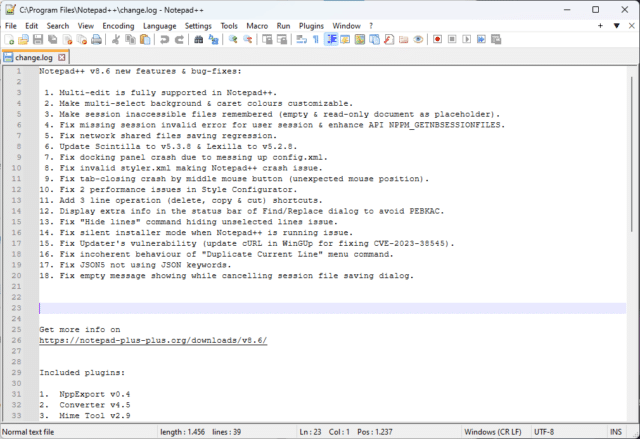Viewport: 640px width, 439px height.
Task: Click the Open file toolbar icon
Action: click(x=24, y=40)
